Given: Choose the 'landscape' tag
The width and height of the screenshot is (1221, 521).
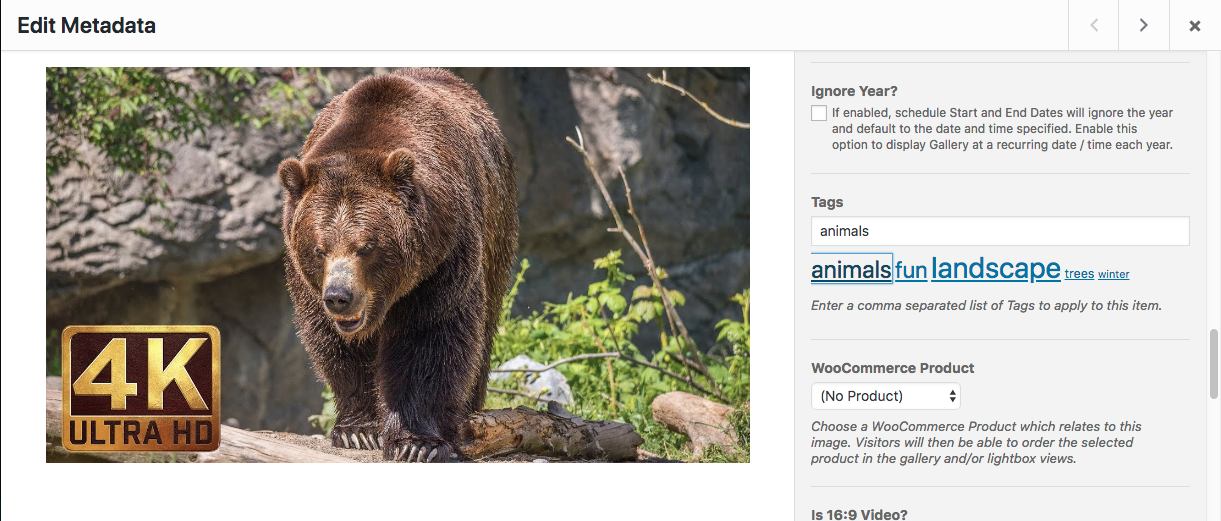Looking at the screenshot, I should point(995,268).
